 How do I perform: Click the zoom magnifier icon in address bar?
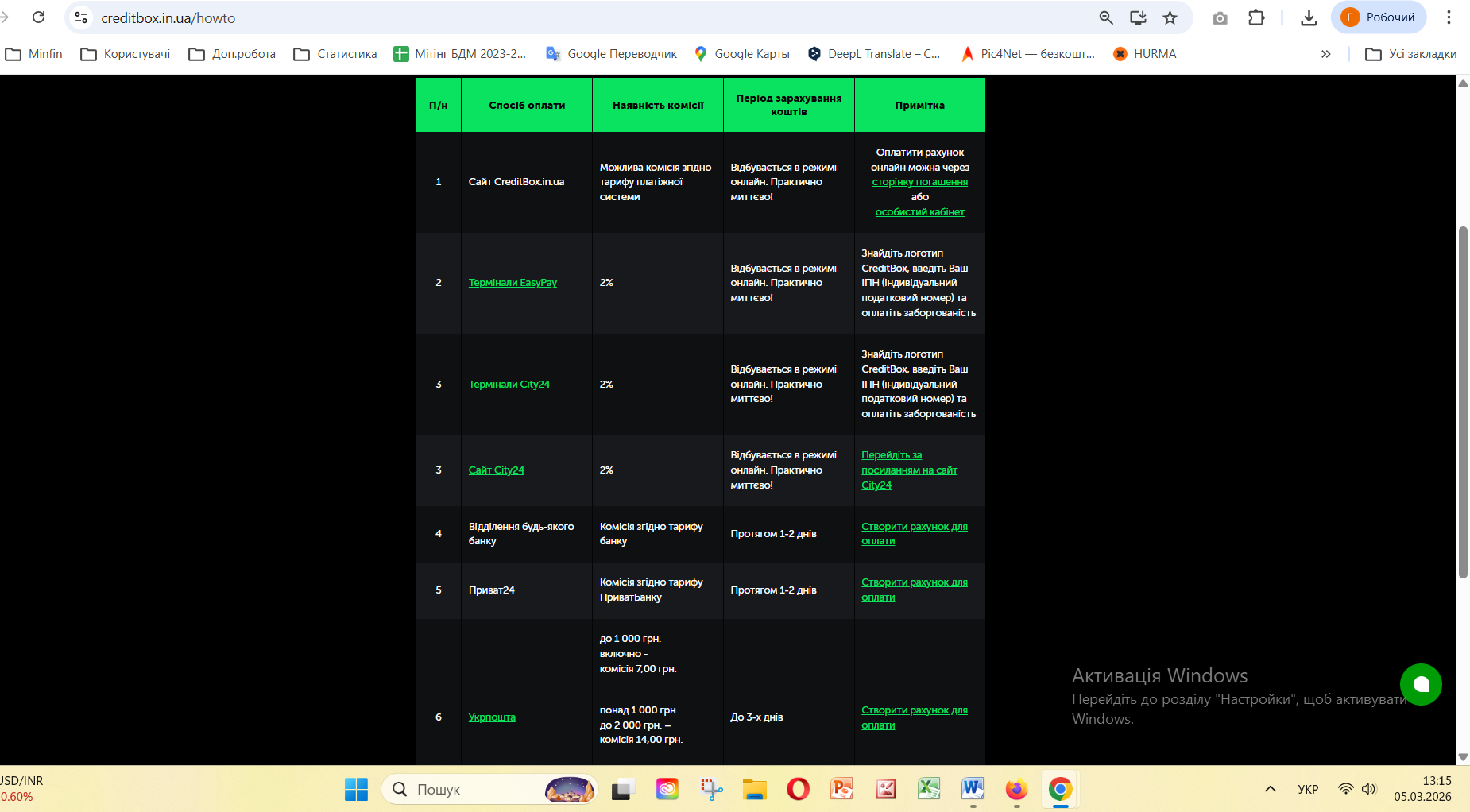click(x=1105, y=17)
